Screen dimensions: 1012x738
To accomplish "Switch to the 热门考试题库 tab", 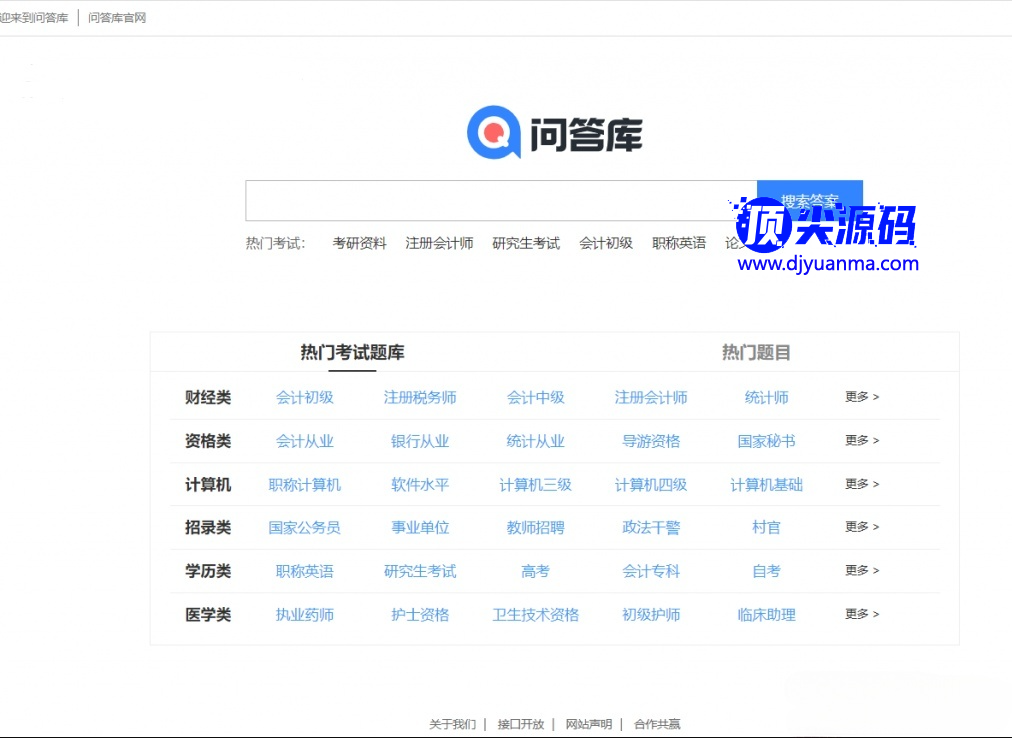I will [352, 352].
